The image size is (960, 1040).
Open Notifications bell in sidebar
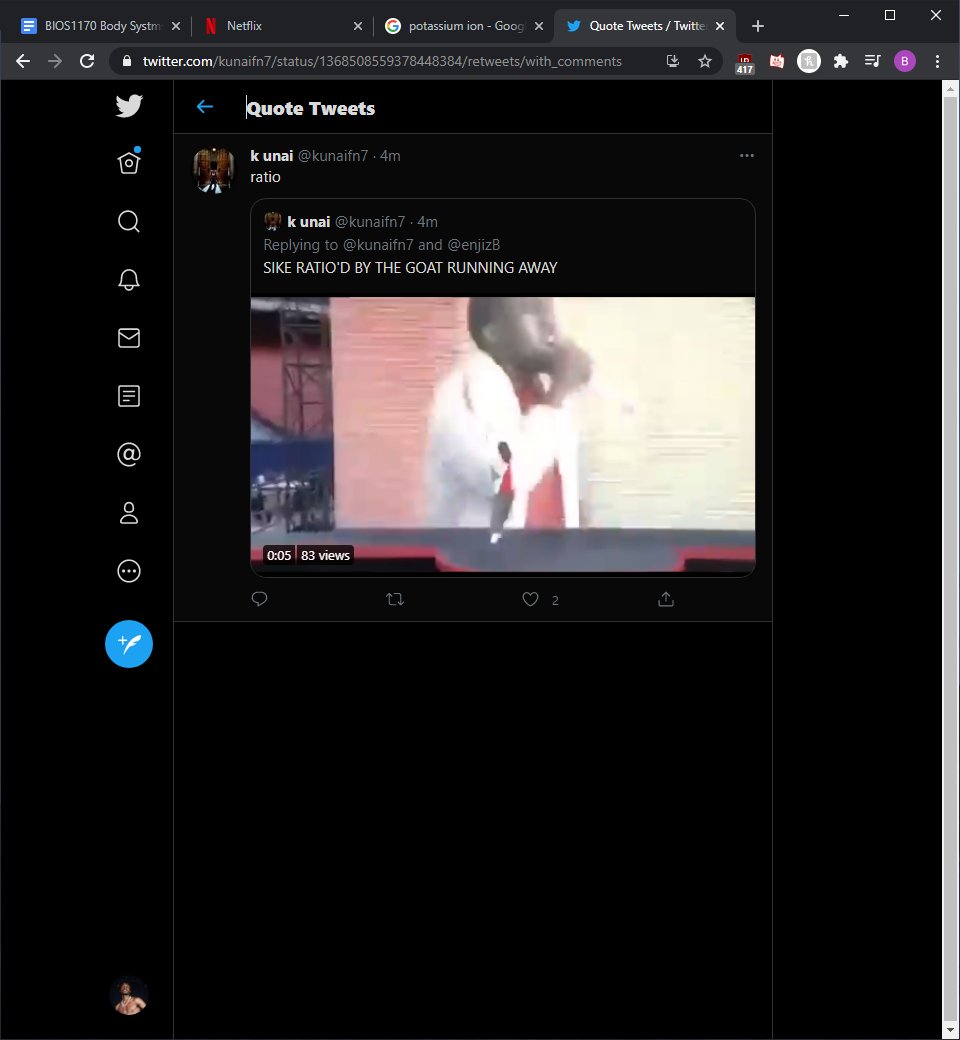tap(129, 280)
